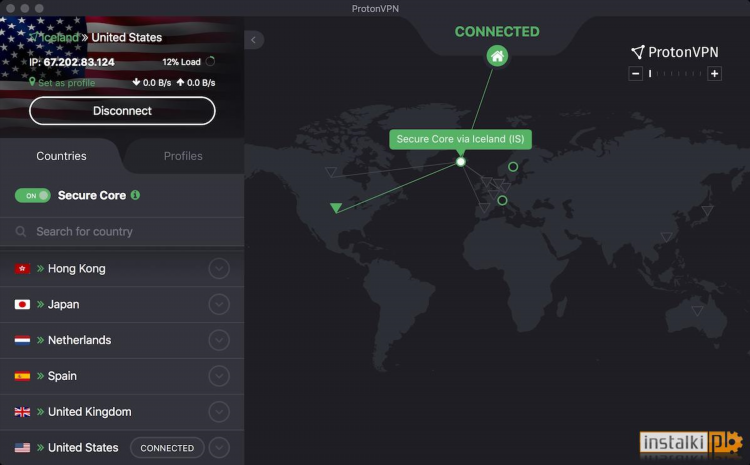Expand the Netherlands server list

click(x=219, y=340)
